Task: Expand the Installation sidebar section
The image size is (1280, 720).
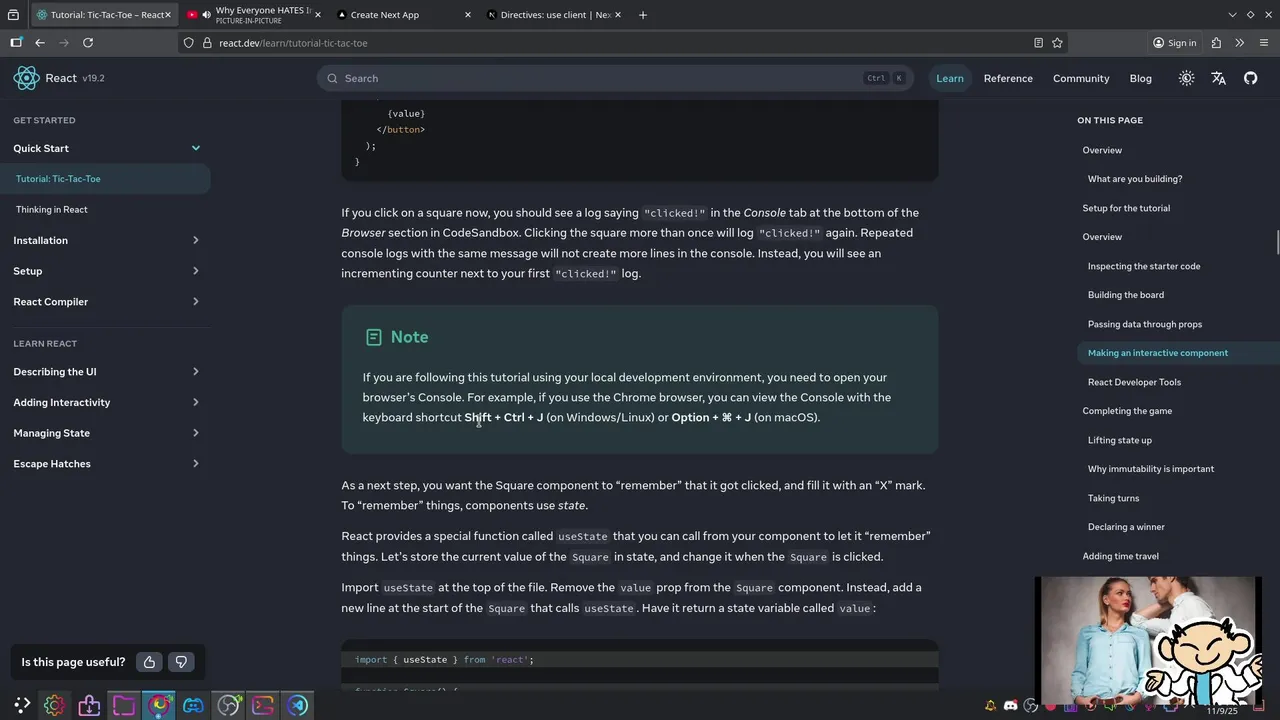Action: tap(195, 240)
